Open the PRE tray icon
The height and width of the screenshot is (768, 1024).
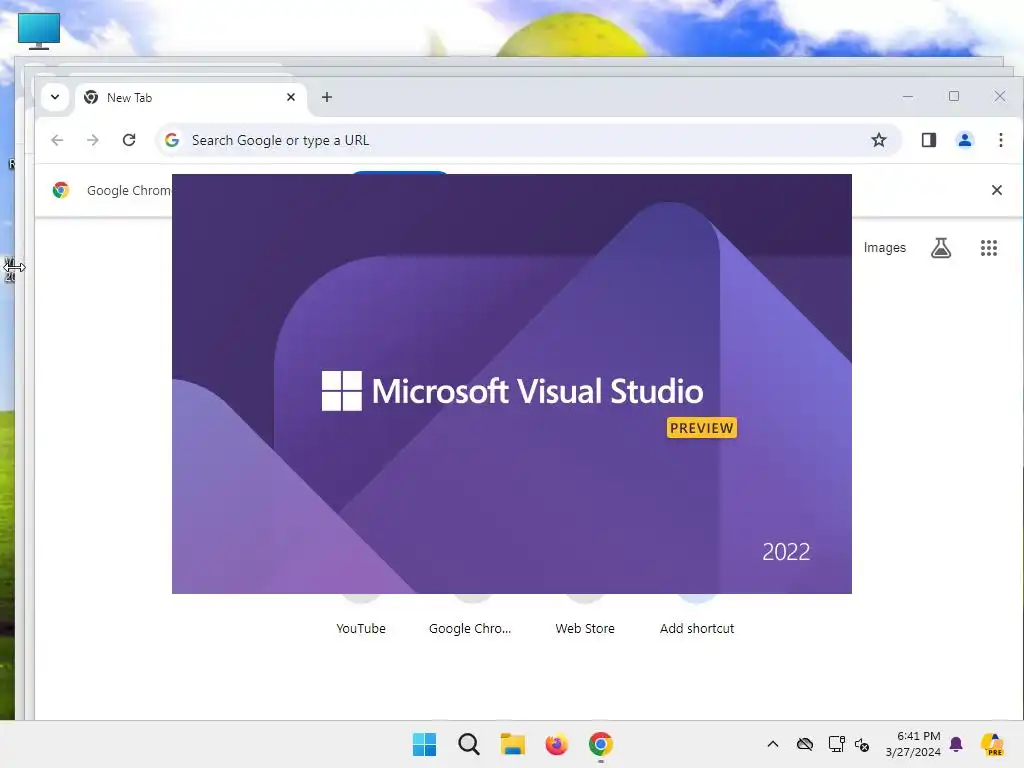pos(992,744)
